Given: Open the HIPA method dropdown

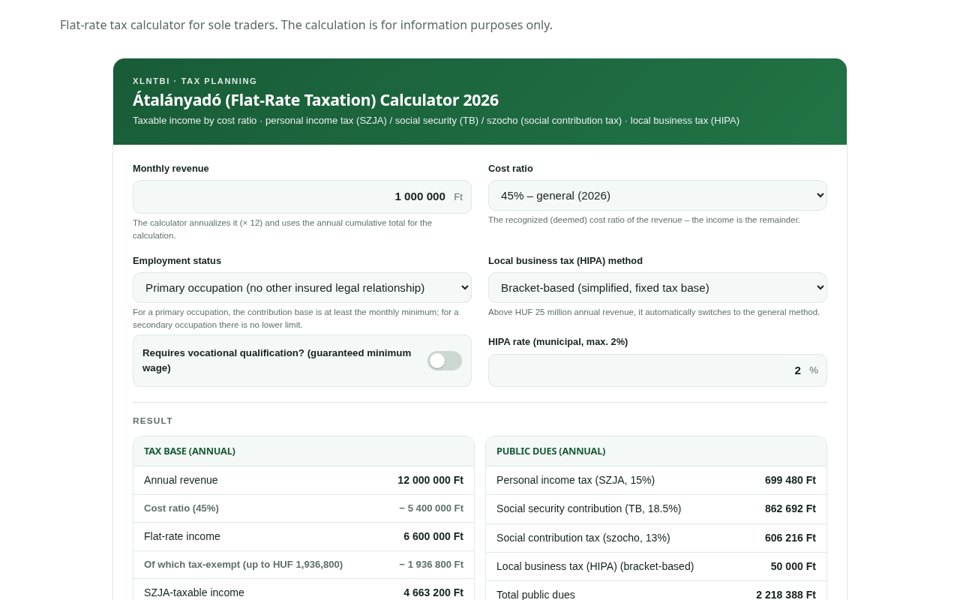Looking at the screenshot, I should (x=657, y=288).
